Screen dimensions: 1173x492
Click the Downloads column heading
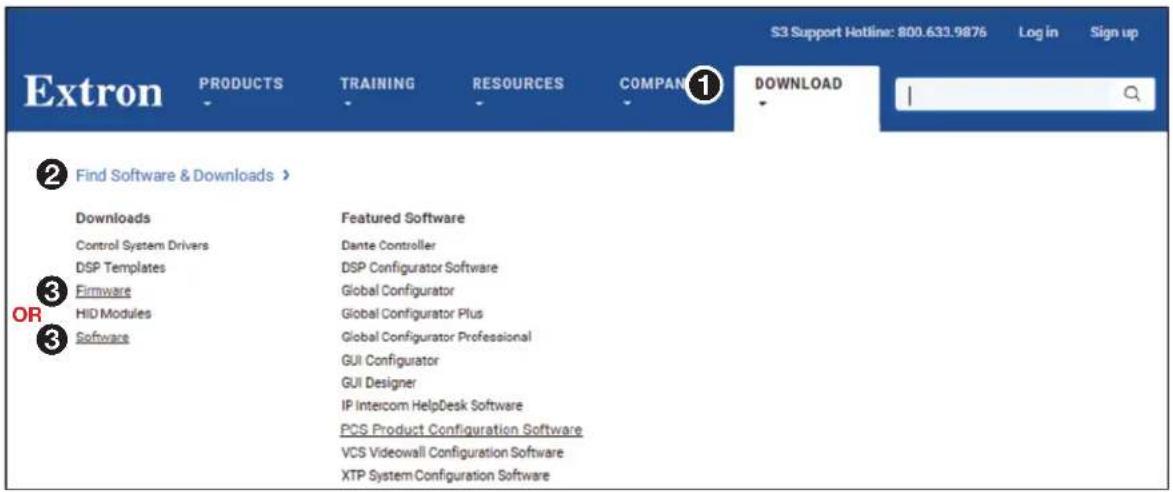point(113,218)
